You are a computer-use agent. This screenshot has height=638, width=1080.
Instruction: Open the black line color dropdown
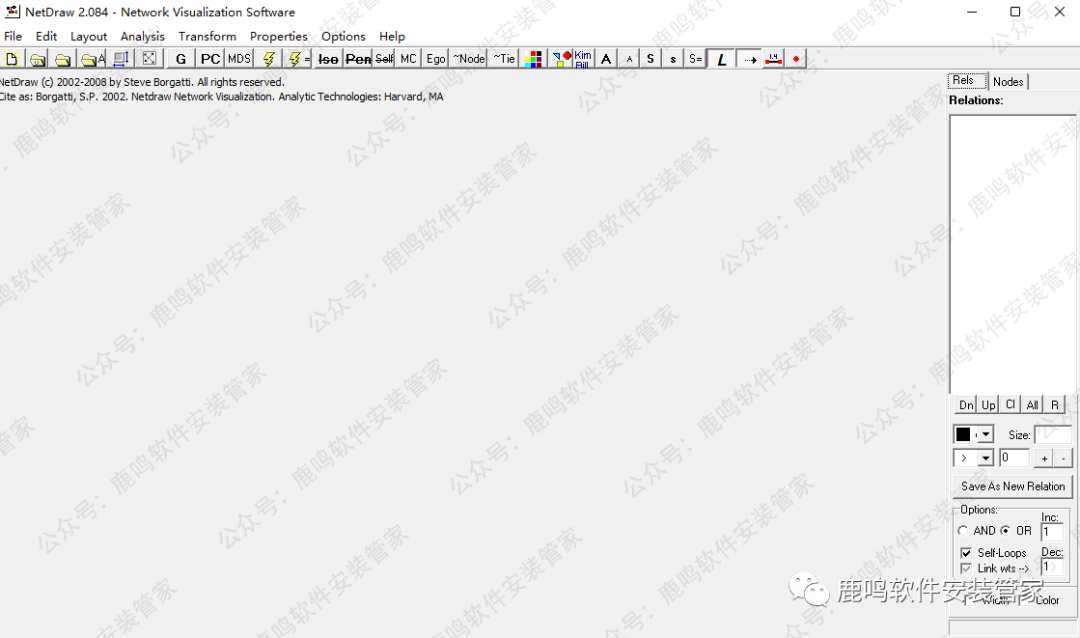tap(985, 435)
